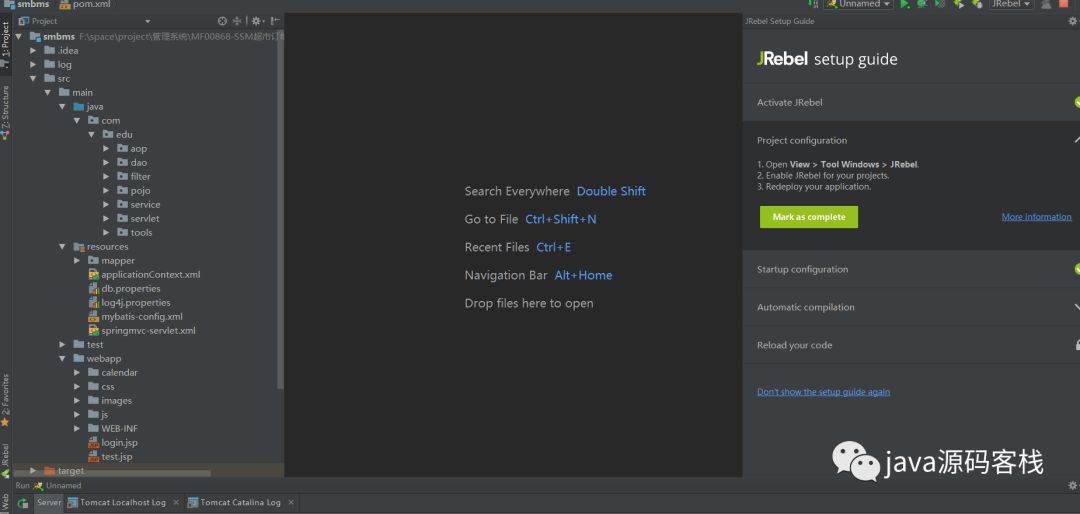Open the Web side tab
The width and height of the screenshot is (1080, 514).
(x=6, y=502)
